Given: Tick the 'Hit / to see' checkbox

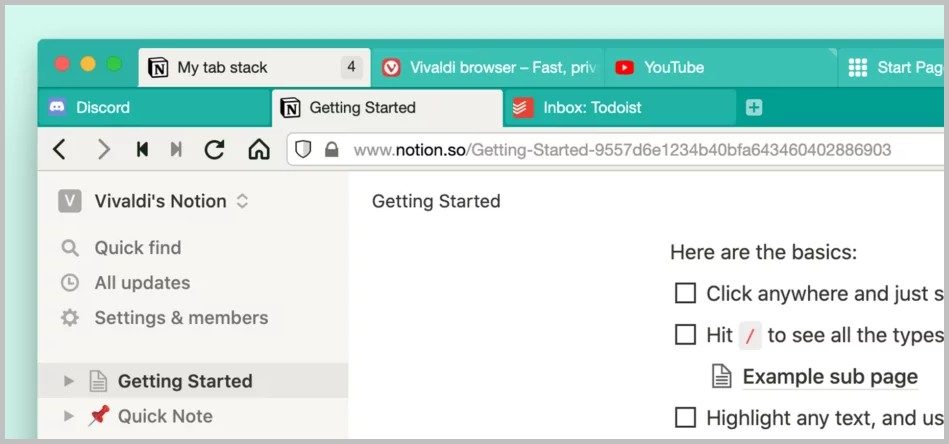Looking at the screenshot, I should [x=685, y=335].
